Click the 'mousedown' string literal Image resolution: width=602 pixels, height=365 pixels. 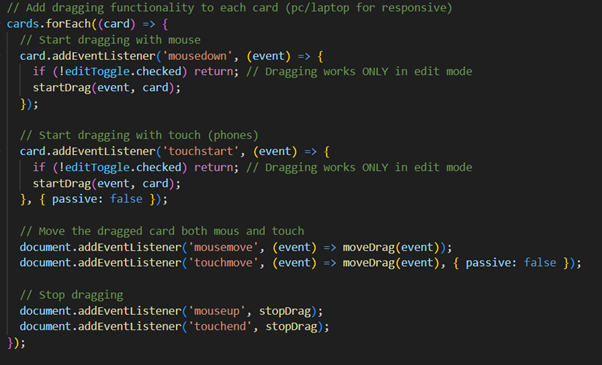click(x=197, y=56)
